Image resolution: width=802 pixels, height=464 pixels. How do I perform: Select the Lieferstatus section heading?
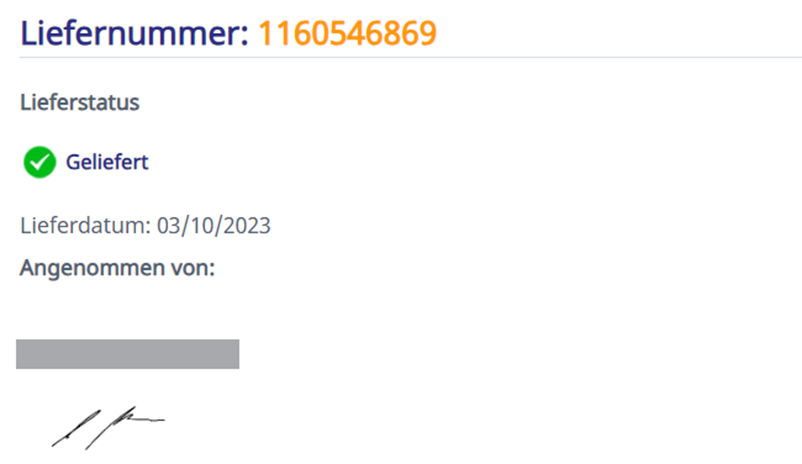80,102
